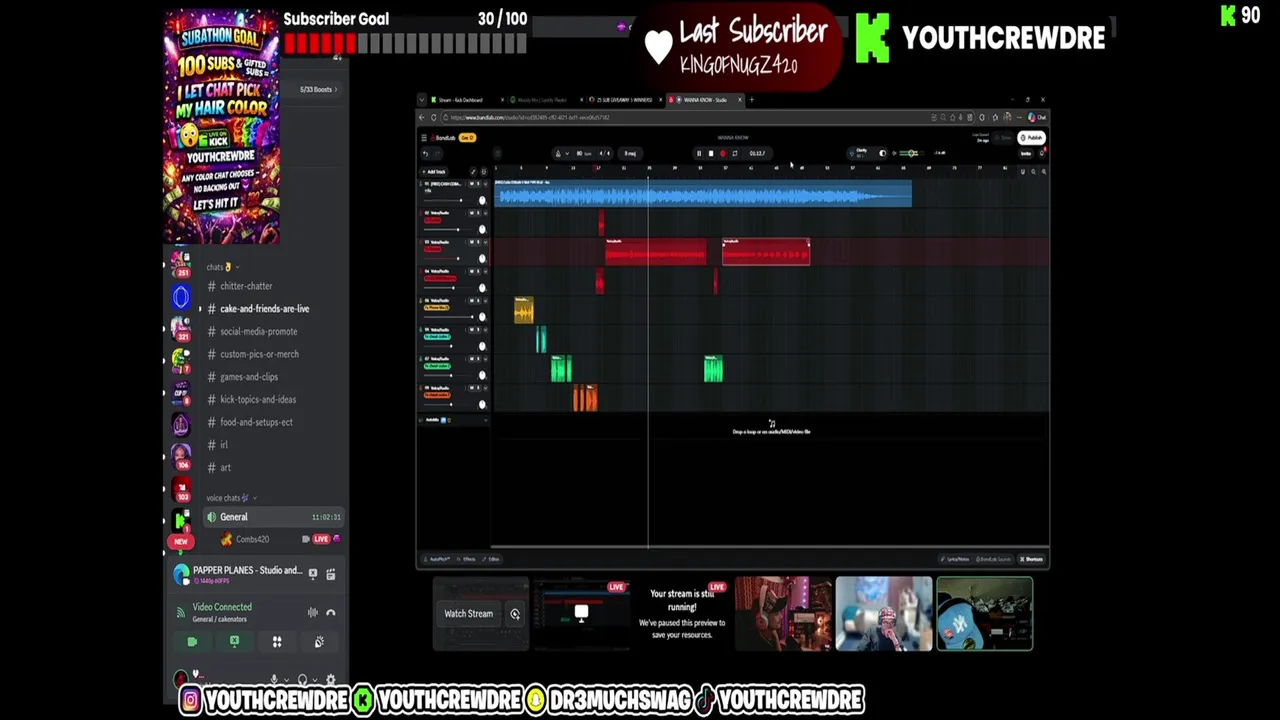Expand track 06 options arrow

(485, 329)
